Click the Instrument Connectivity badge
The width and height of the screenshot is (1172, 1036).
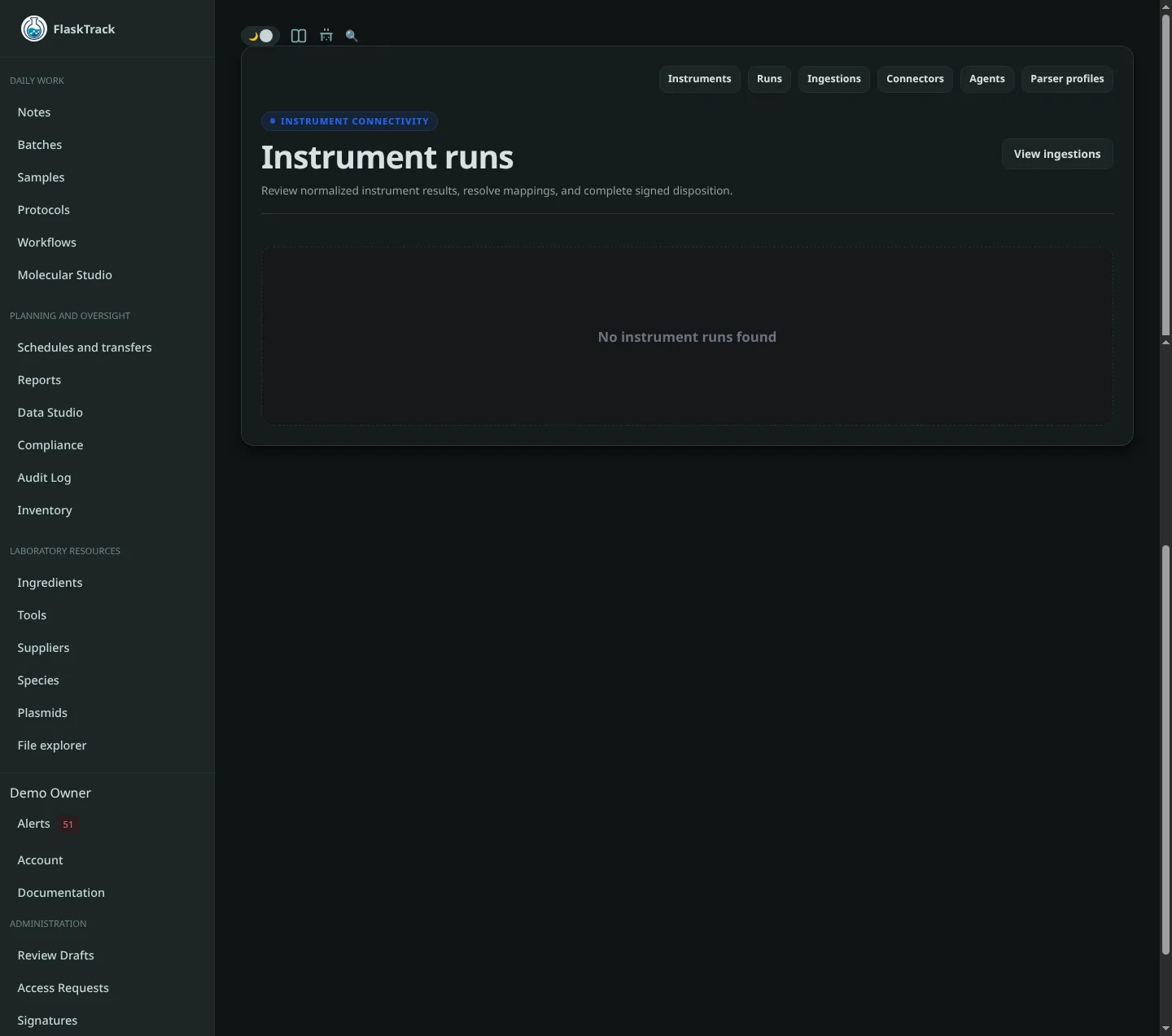(x=349, y=121)
